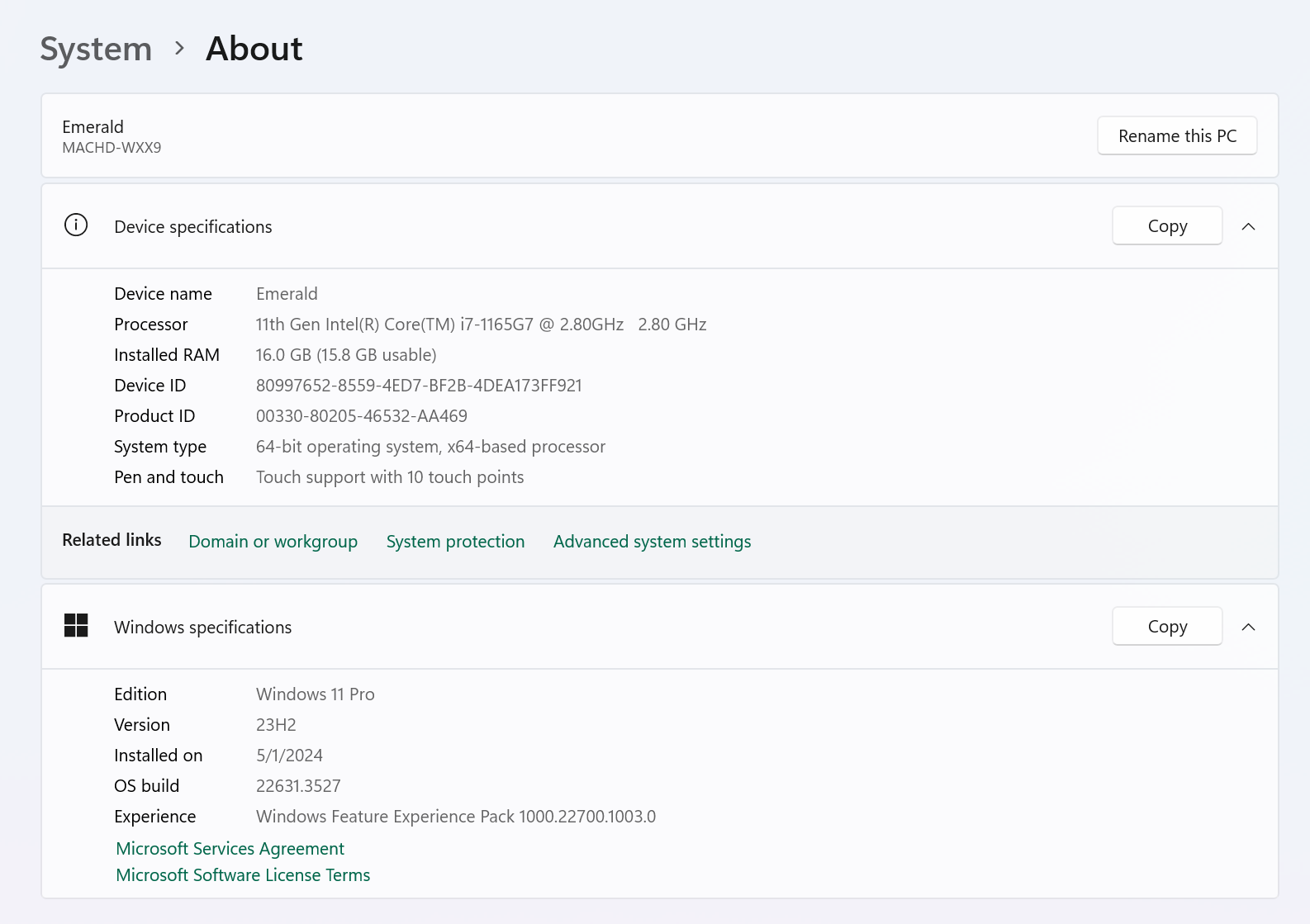Collapse the Device specifications section chevron
The image size is (1310, 924).
tap(1248, 226)
